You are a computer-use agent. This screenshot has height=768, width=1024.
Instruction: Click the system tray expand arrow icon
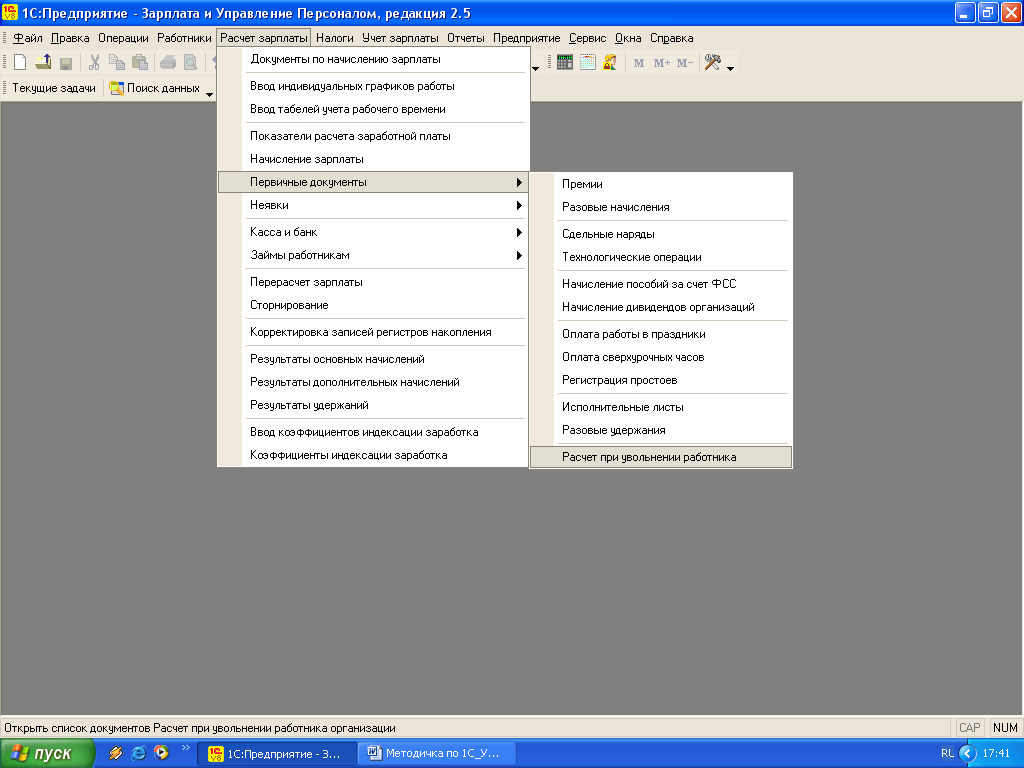967,754
